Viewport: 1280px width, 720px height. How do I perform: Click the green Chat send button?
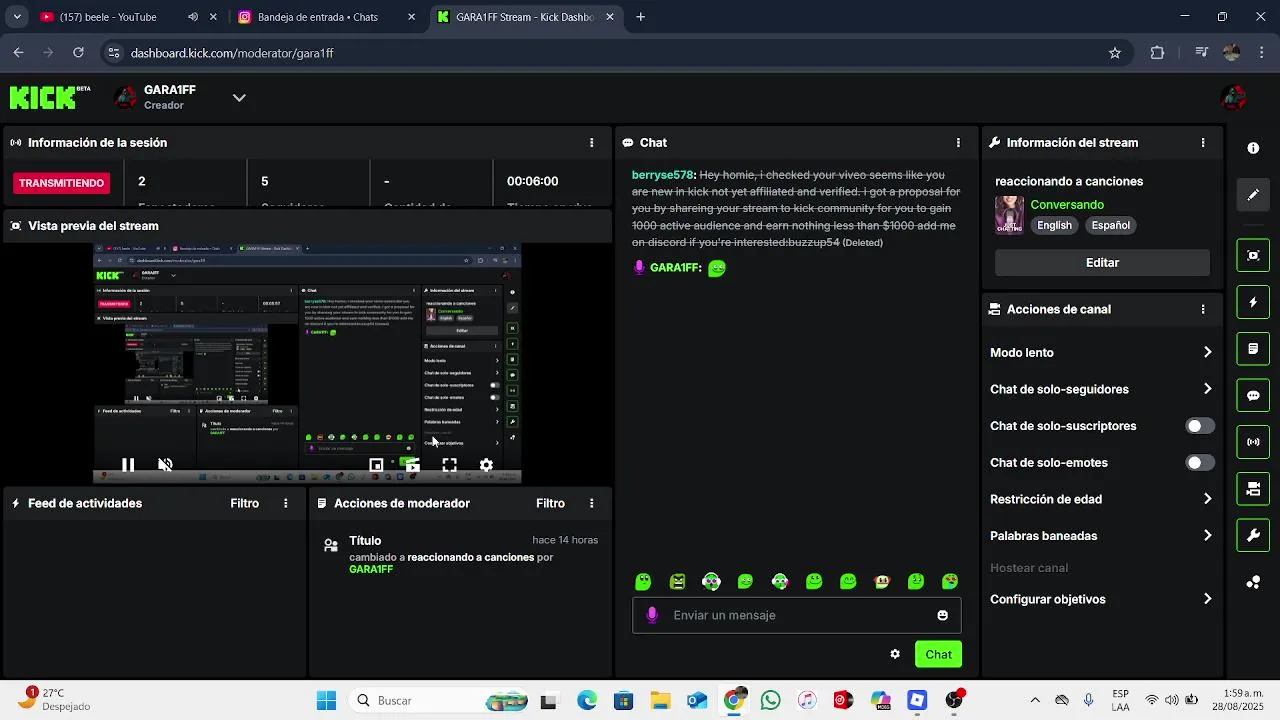click(x=938, y=654)
